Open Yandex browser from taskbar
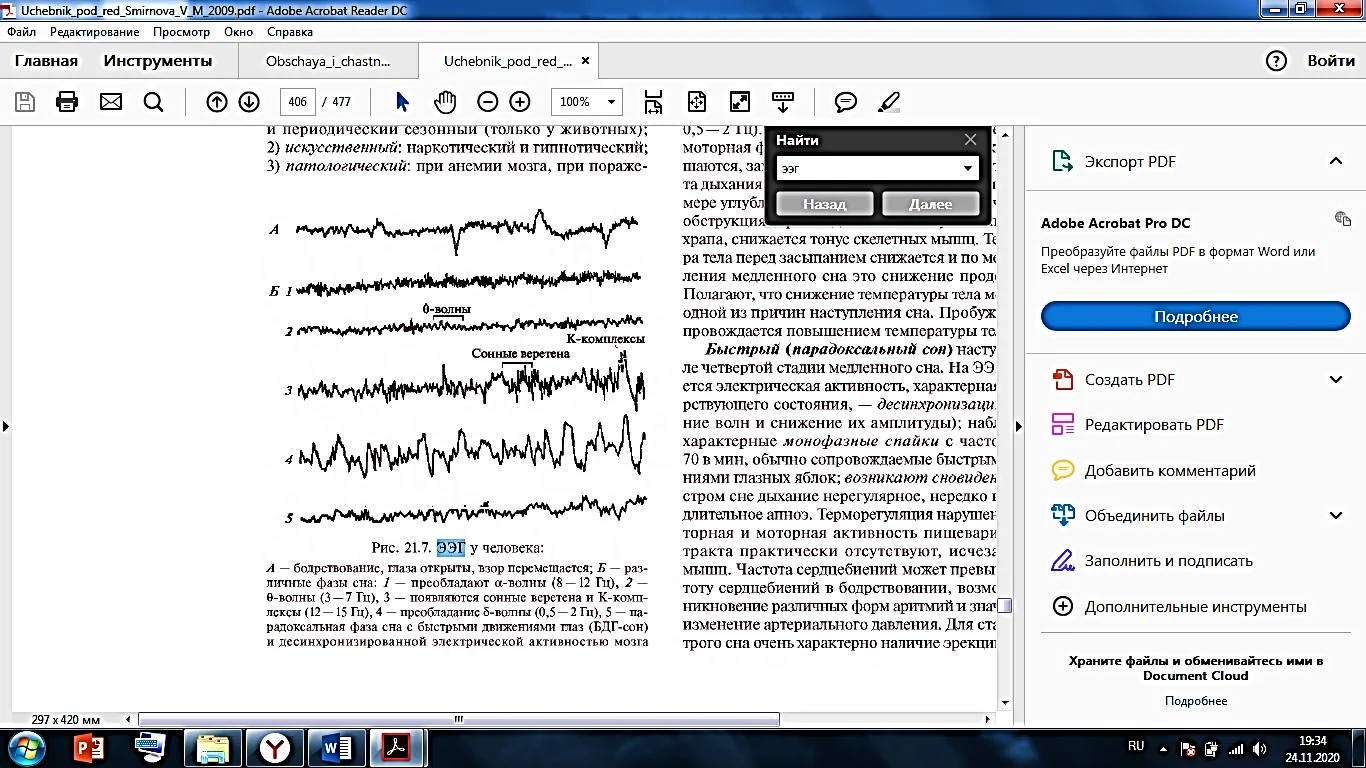 point(275,747)
